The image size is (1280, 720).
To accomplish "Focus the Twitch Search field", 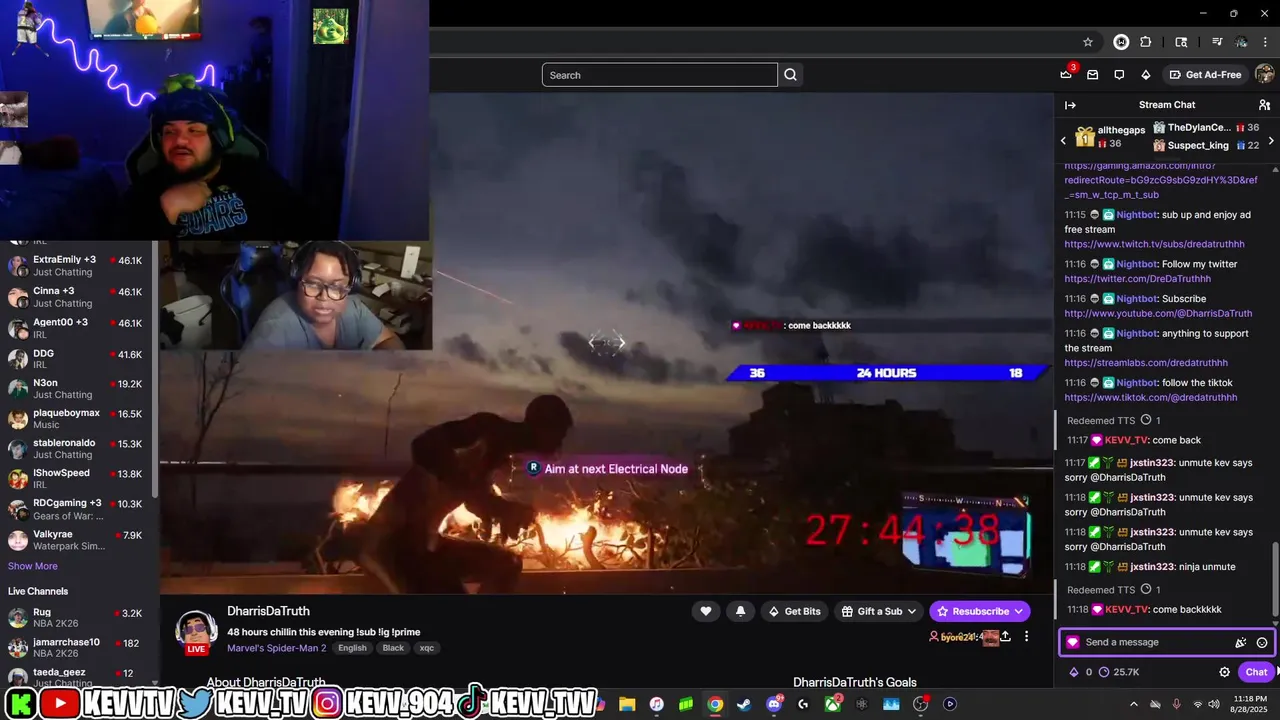I will [x=659, y=75].
